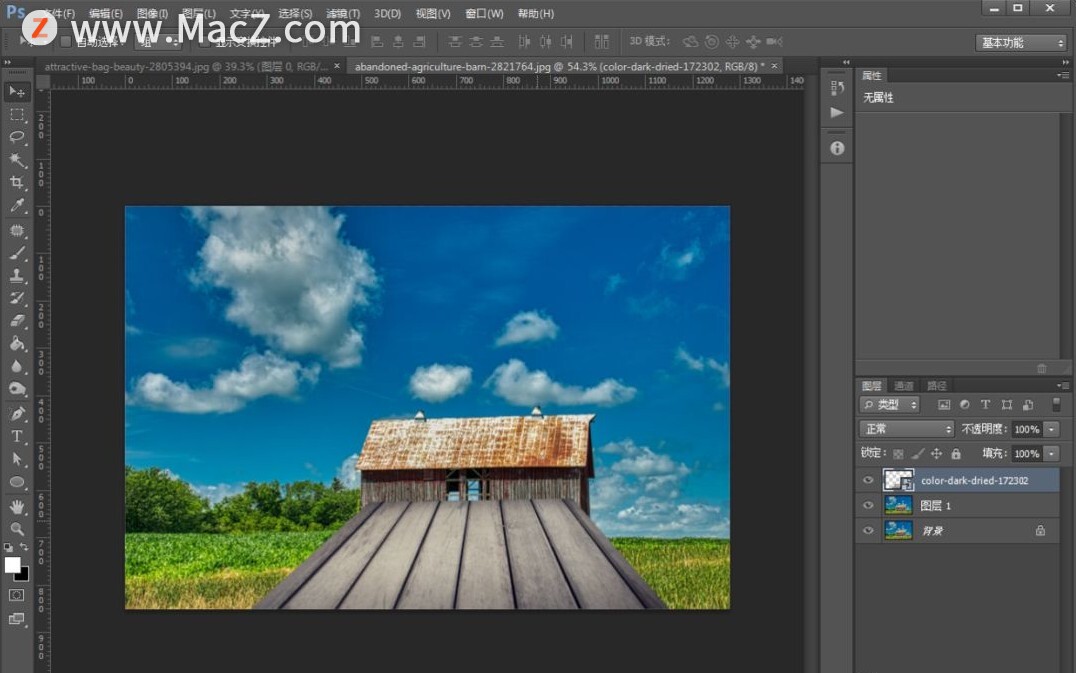1076x673 pixels.
Task: Hide the color-dark-dried-172302 layer
Action: (x=868, y=480)
